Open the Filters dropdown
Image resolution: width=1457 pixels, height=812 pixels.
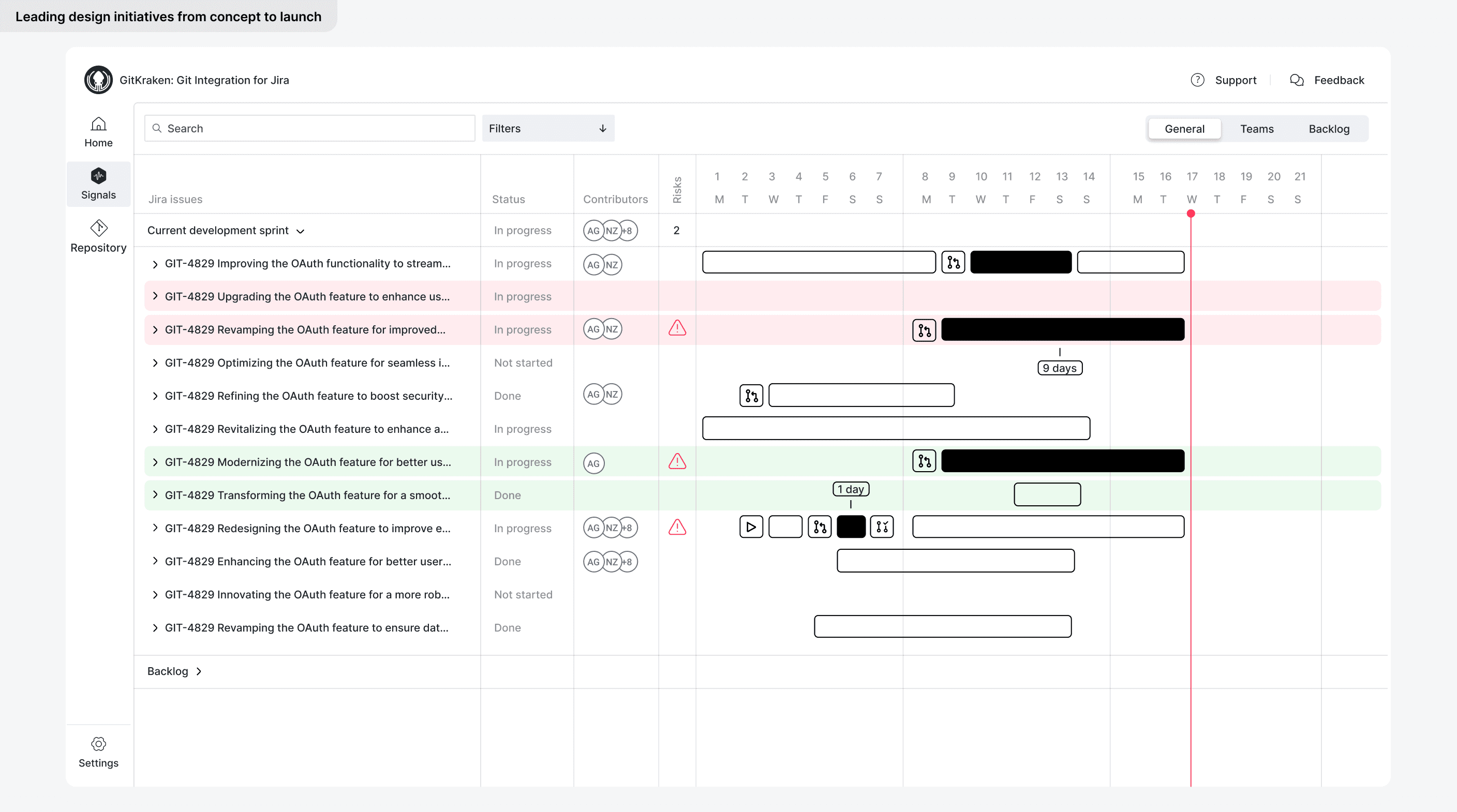pyautogui.click(x=547, y=128)
